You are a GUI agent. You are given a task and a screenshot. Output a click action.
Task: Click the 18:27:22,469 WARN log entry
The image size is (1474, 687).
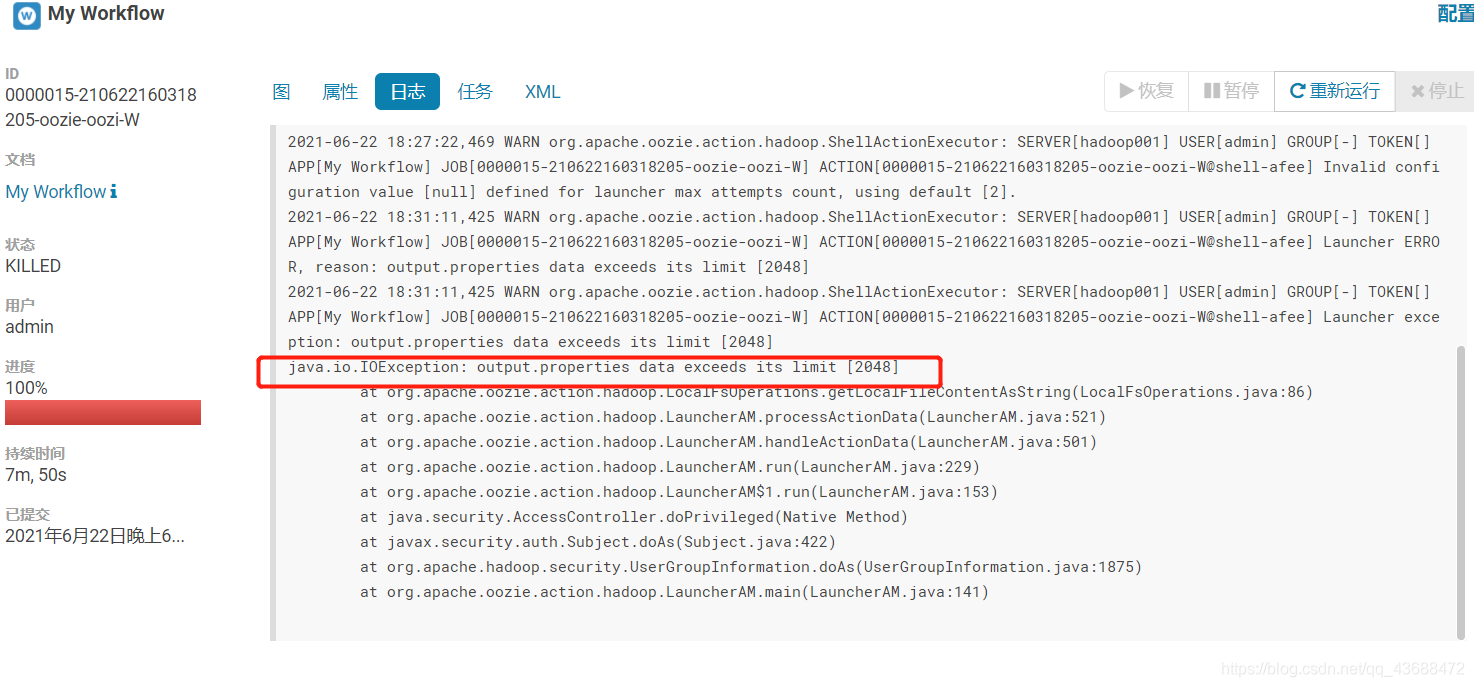point(864,166)
